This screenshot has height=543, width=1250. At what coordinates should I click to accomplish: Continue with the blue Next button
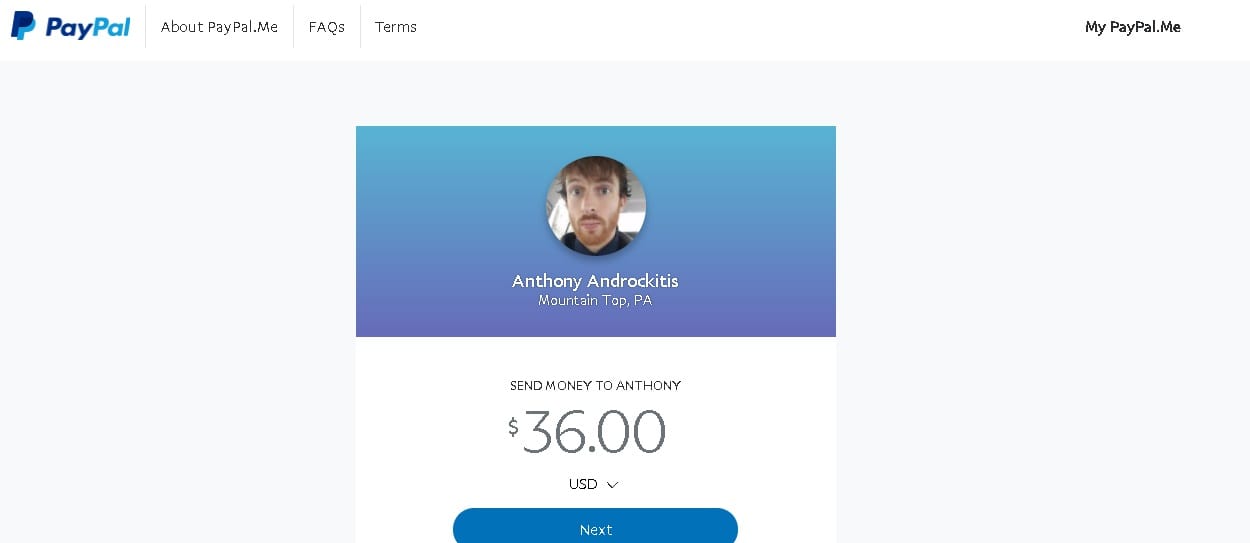[x=595, y=529]
